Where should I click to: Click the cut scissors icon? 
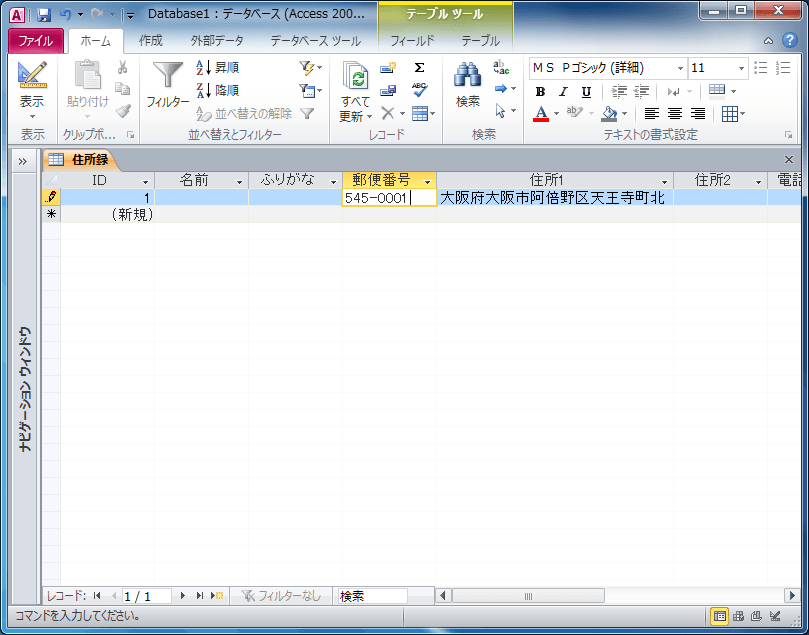[x=123, y=67]
